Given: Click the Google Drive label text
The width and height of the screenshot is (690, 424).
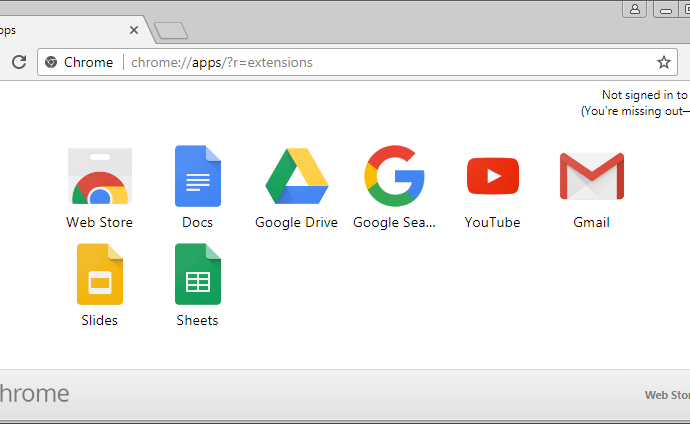Looking at the screenshot, I should click(x=297, y=223).
